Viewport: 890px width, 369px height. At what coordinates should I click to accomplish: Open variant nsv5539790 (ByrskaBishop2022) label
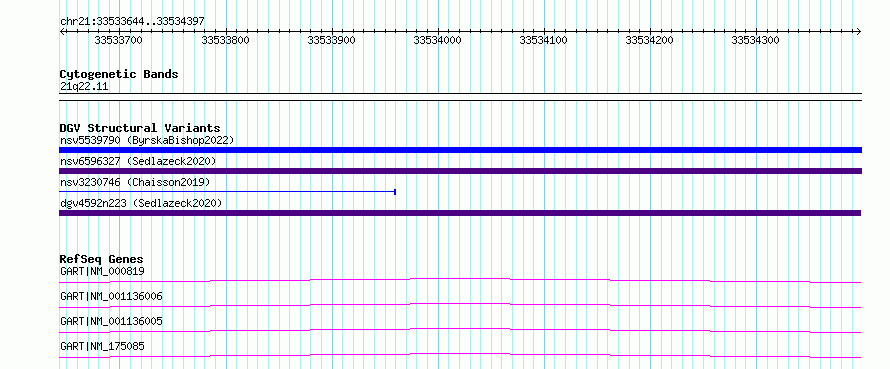(x=147, y=140)
